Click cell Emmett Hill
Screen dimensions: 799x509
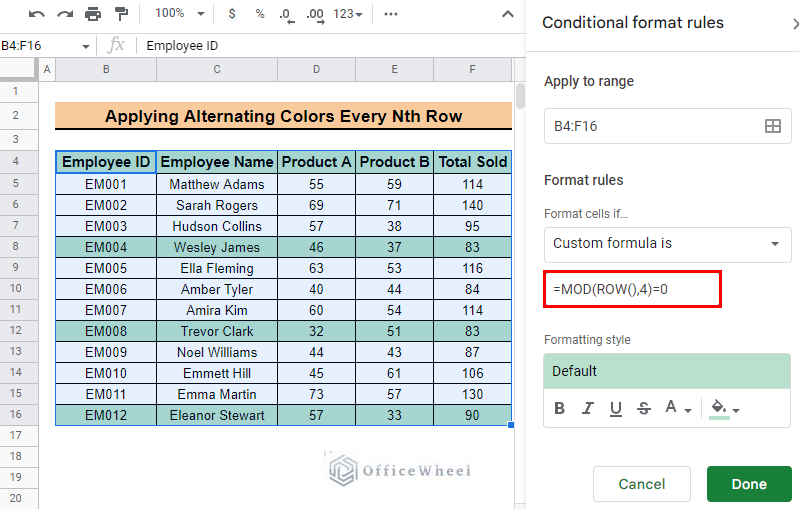coord(217,373)
